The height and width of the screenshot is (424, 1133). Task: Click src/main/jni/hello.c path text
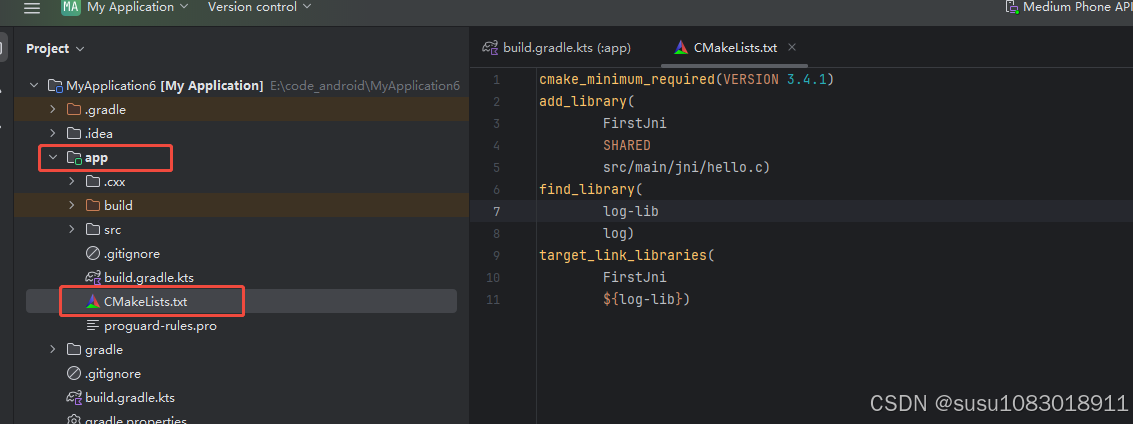pos(684,168)
